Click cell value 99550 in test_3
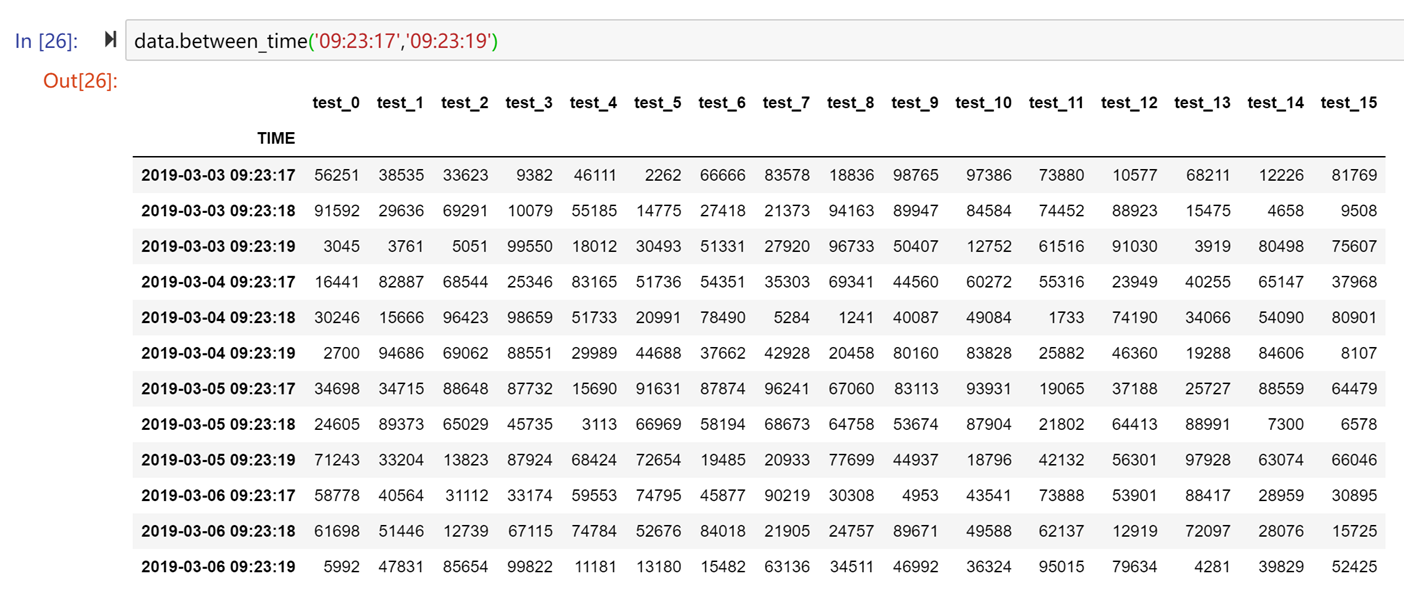This screenshot has height=601, width=1404. pos(530,246)
